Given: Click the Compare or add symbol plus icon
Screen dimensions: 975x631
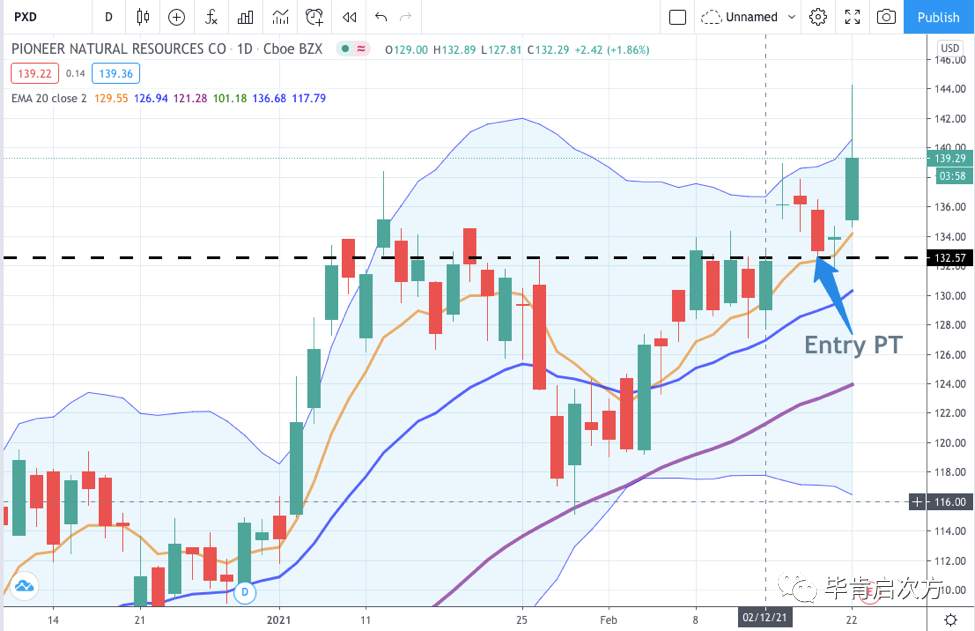Looking at the screenshot, I should (x=177, y=17).
